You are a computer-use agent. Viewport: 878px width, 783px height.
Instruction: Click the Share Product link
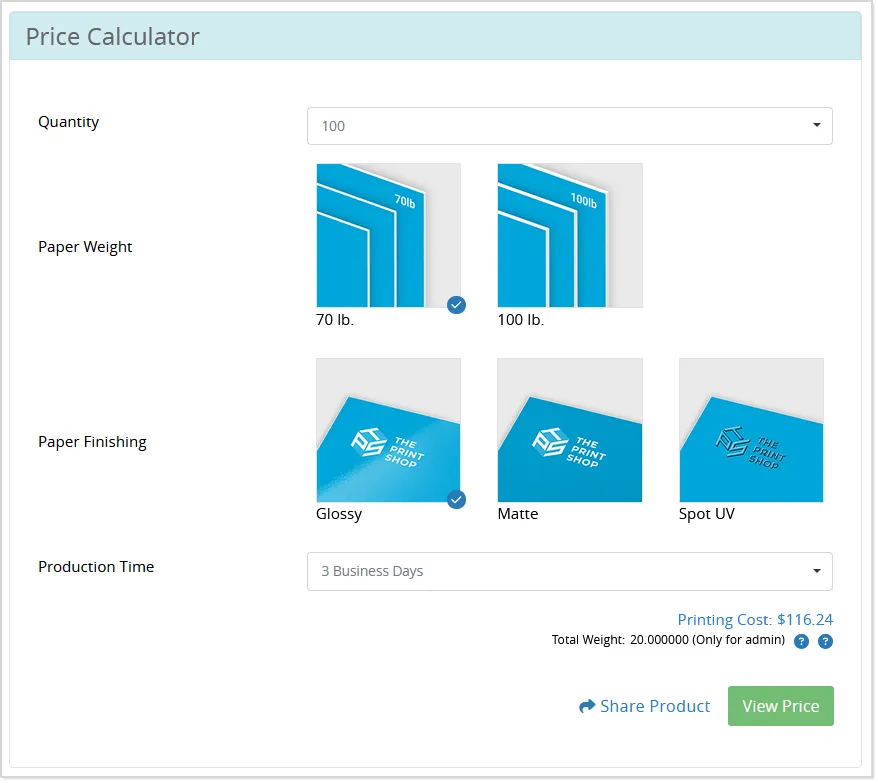(x=646, y=707)
